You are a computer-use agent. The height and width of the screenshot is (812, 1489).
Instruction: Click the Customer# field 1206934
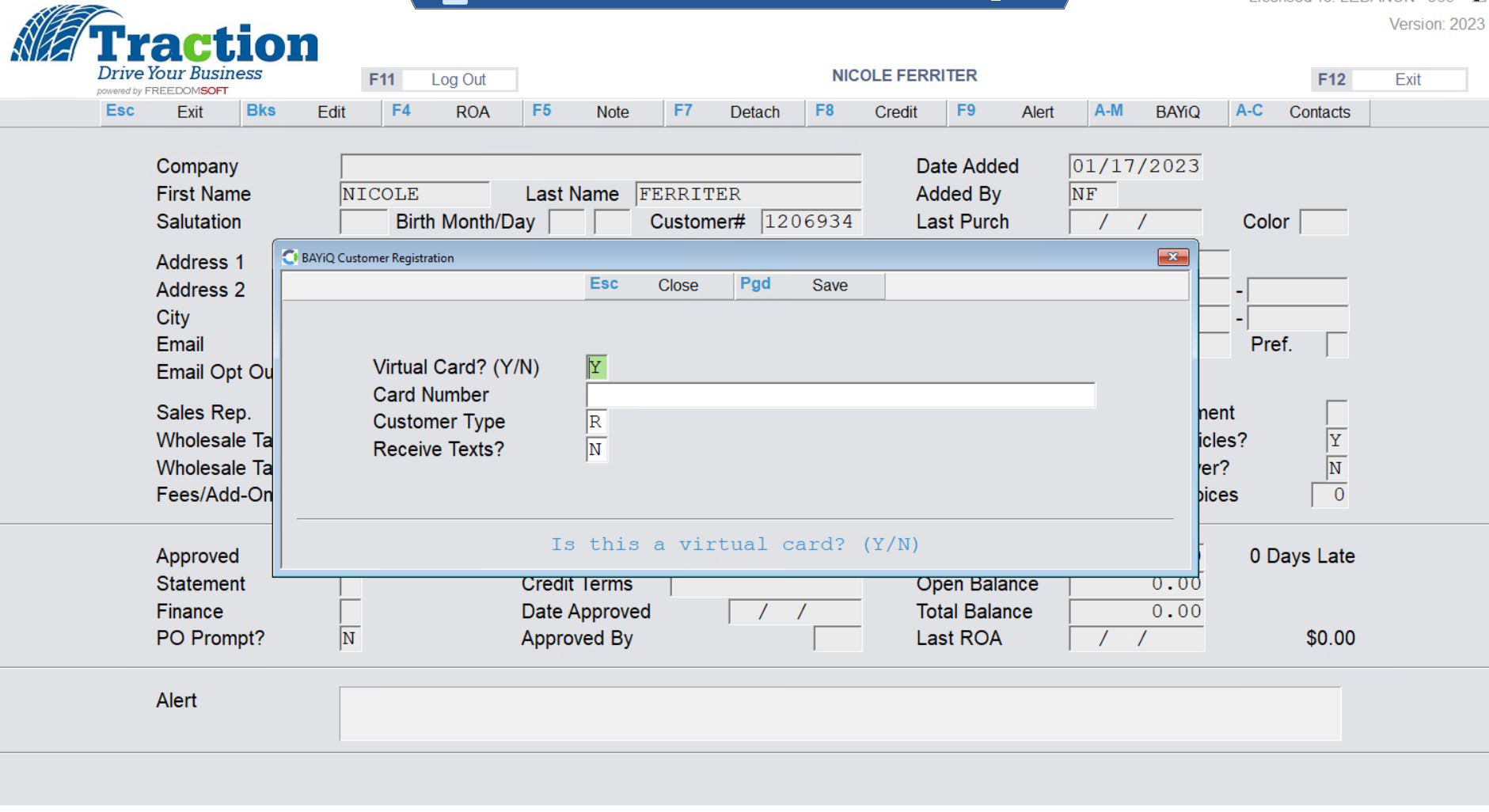811,222
